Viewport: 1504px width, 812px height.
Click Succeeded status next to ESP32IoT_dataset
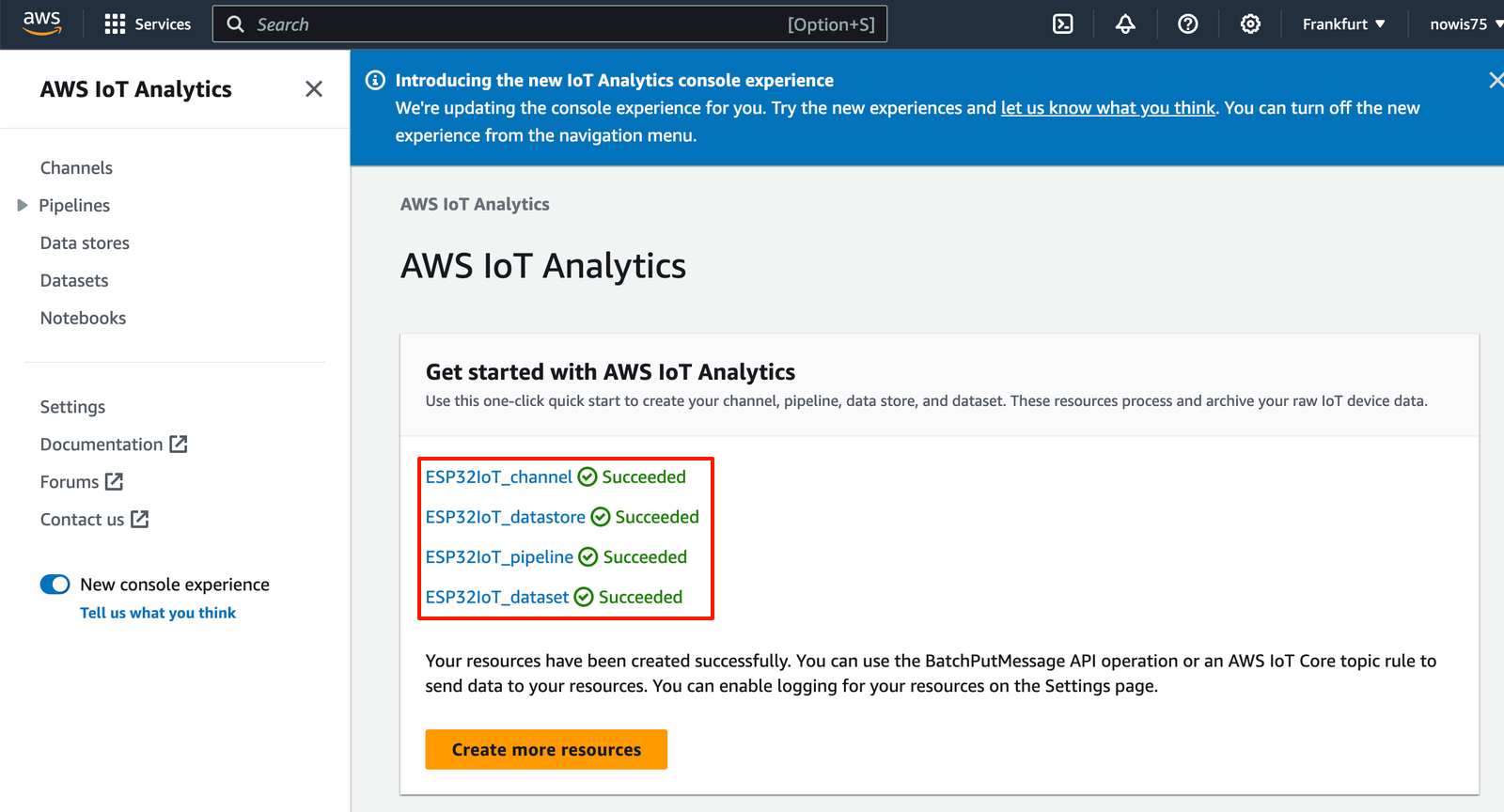[640, 597]
